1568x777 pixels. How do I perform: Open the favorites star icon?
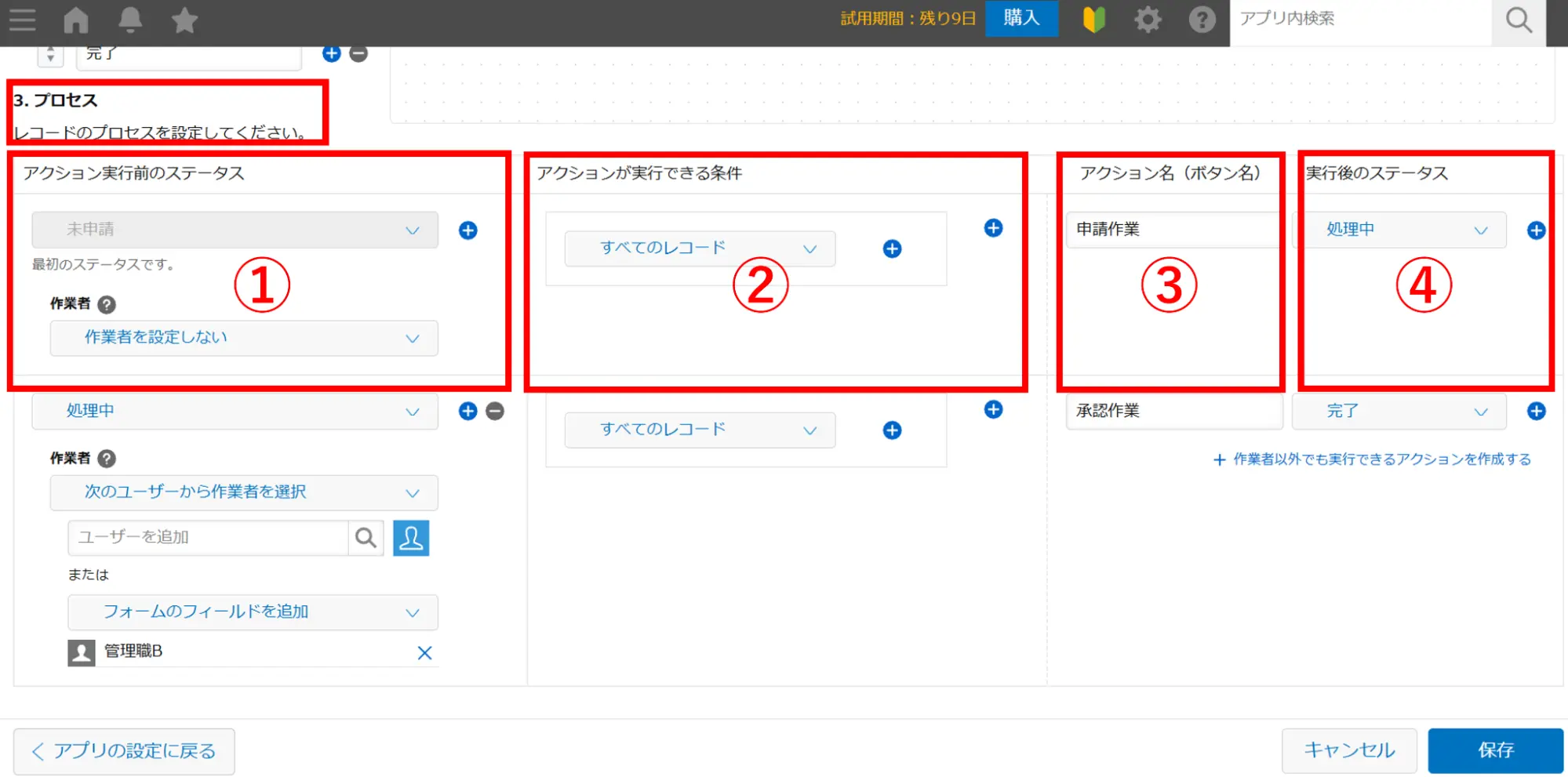click(184, 20)
